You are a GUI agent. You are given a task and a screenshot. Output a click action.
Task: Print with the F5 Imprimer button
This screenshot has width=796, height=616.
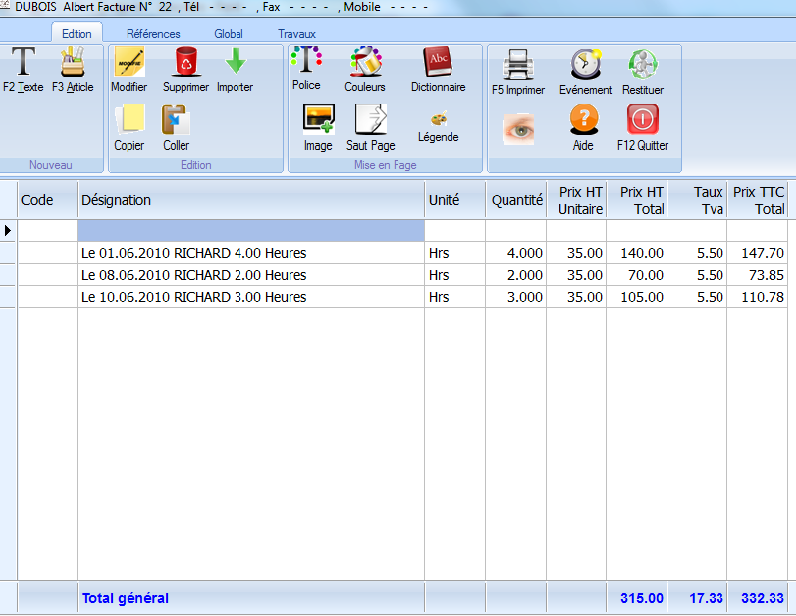point(518,66)
